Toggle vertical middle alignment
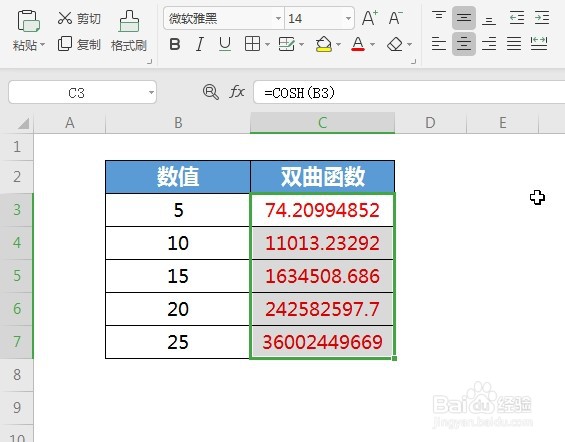Viewport: 565px width, 442px height. [x=464, y=18]
